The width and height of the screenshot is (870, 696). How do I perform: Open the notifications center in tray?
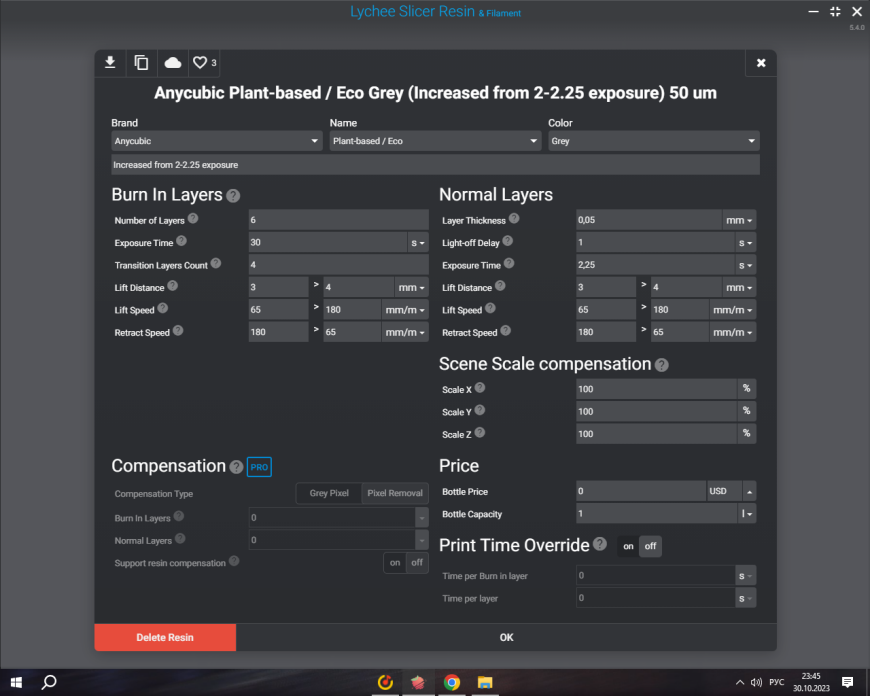[x=847, y=682]
